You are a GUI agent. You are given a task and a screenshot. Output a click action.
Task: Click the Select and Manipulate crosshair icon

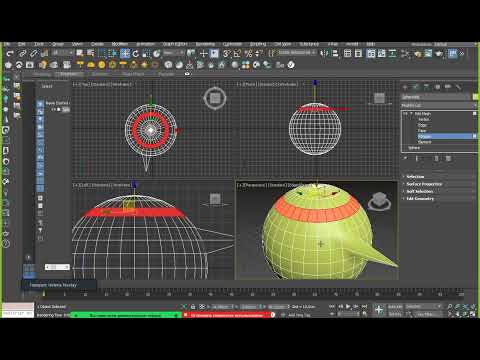pyautogui.click(x=203, y=53)
